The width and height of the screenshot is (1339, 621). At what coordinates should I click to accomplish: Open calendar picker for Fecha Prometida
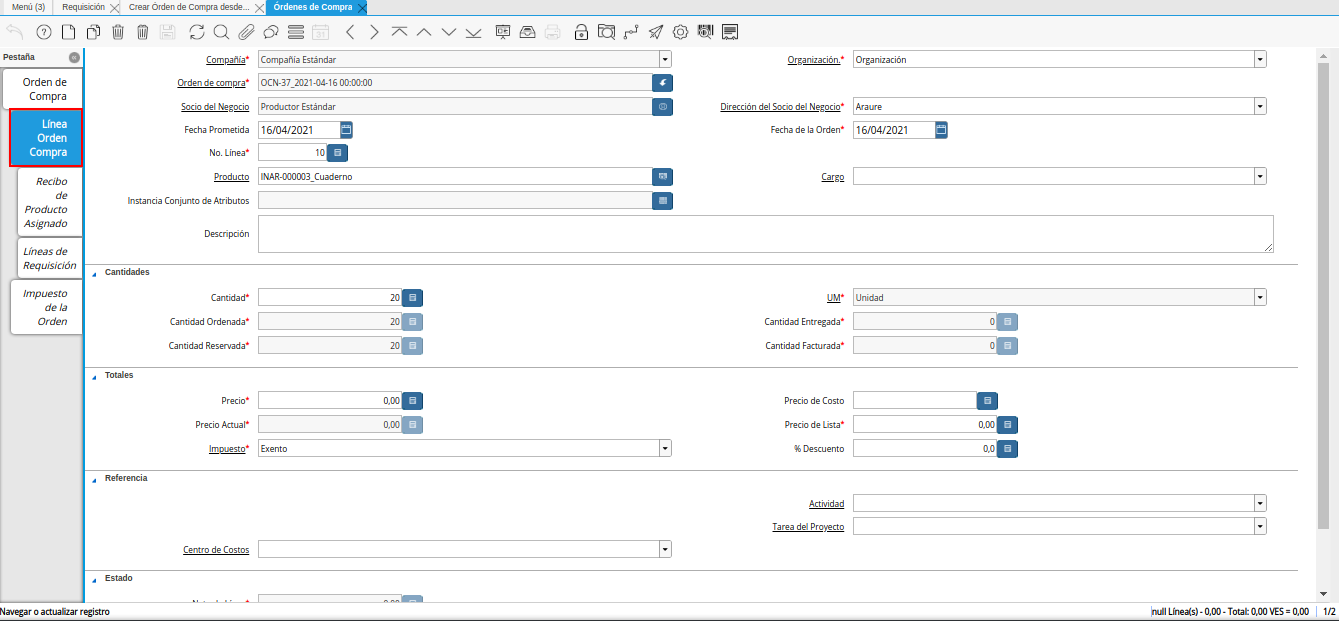tap(346, 130)
